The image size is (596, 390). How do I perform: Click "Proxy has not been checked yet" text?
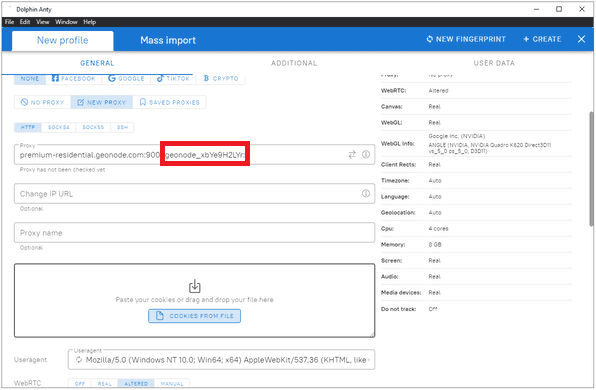(x=62, y=170)
